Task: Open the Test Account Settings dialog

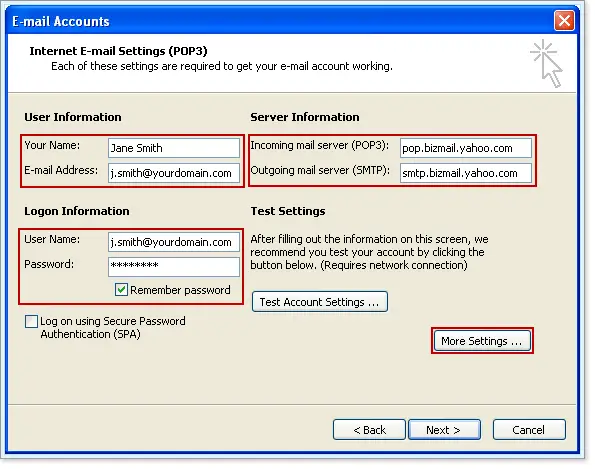Action: 320,302
